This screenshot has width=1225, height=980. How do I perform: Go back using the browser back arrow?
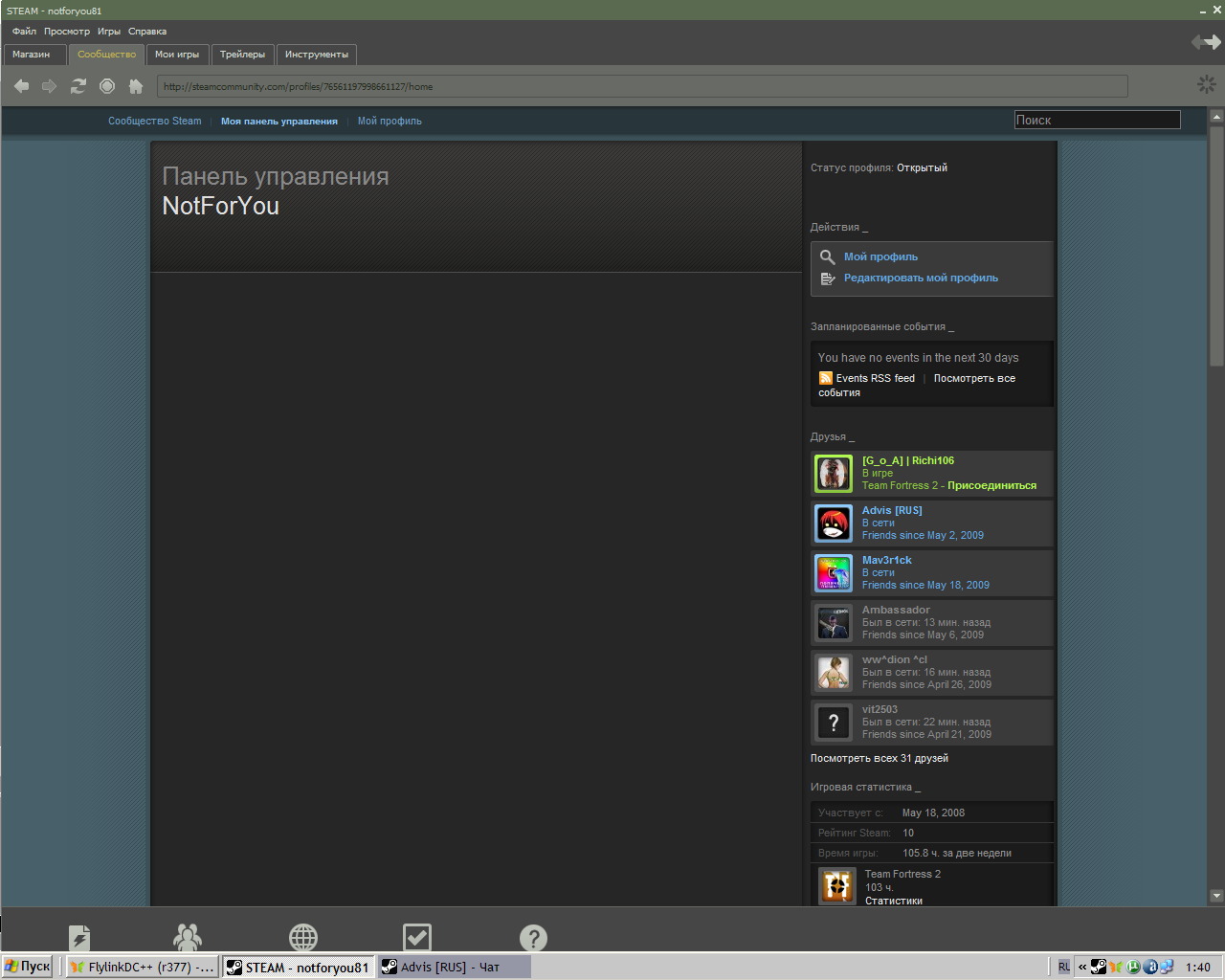click(21, 86)
